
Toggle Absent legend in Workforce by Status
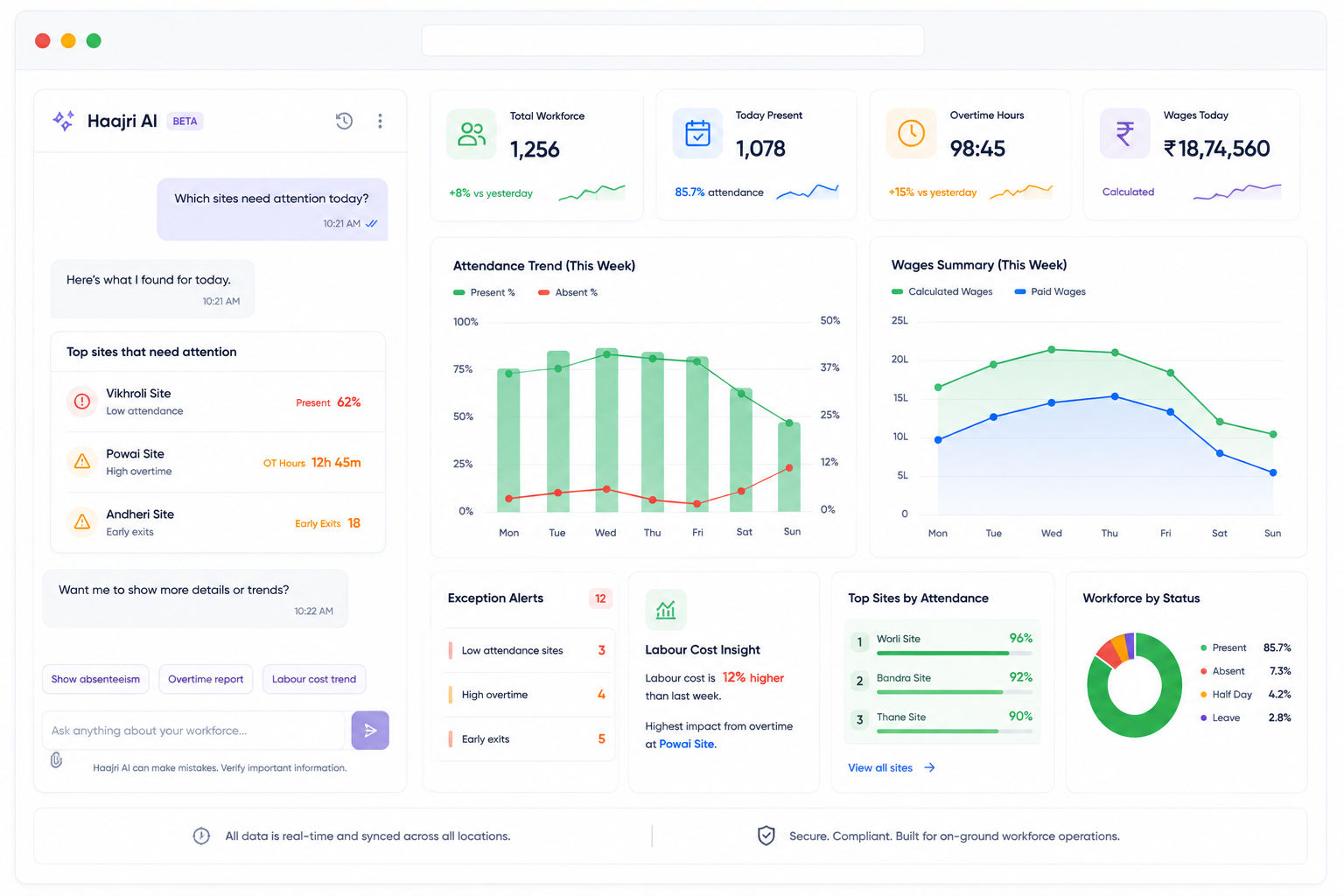[1246, 671]
